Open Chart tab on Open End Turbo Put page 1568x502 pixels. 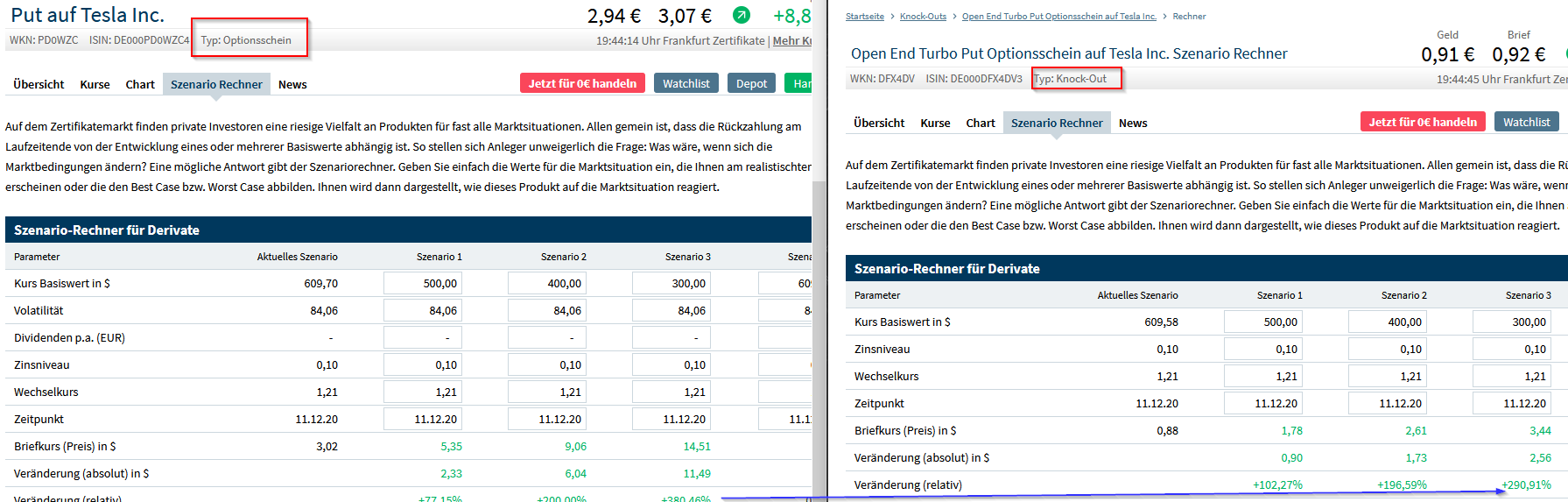click(981, 123)
